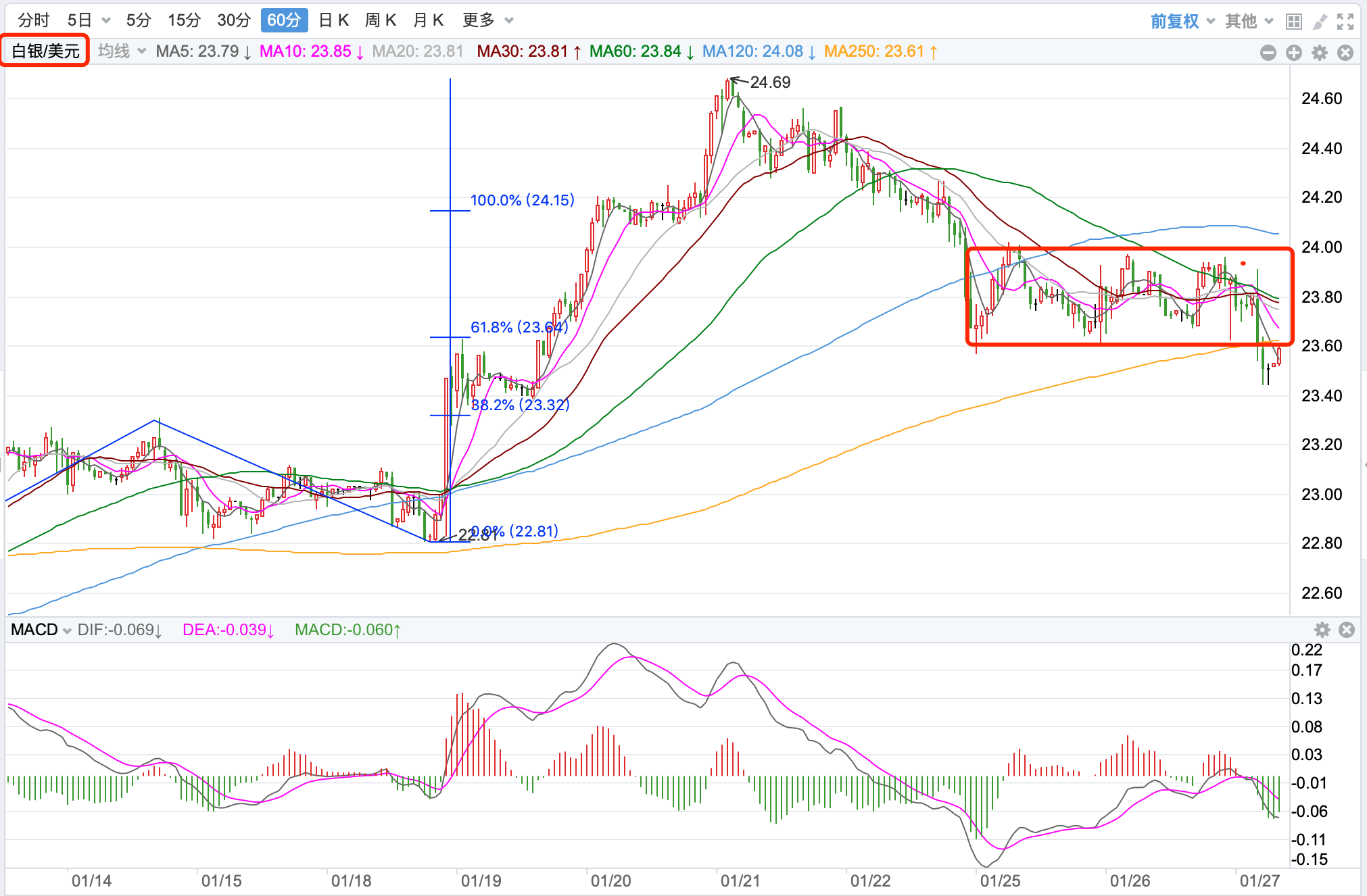Open the 其他 options dropdown
Viewport: 1367px width, 896px height.
click(x=1249, y=22)
